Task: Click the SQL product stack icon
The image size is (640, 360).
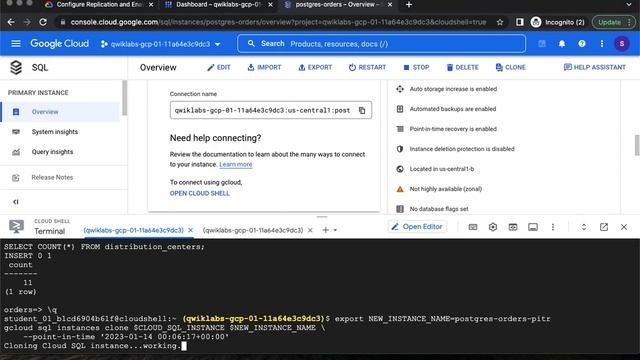Action: pos(16,67)
